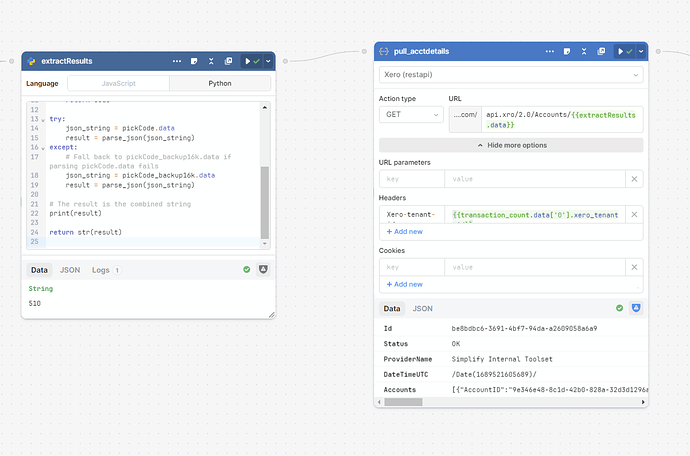Add a note to the extractResults block

tap(194, 61)
